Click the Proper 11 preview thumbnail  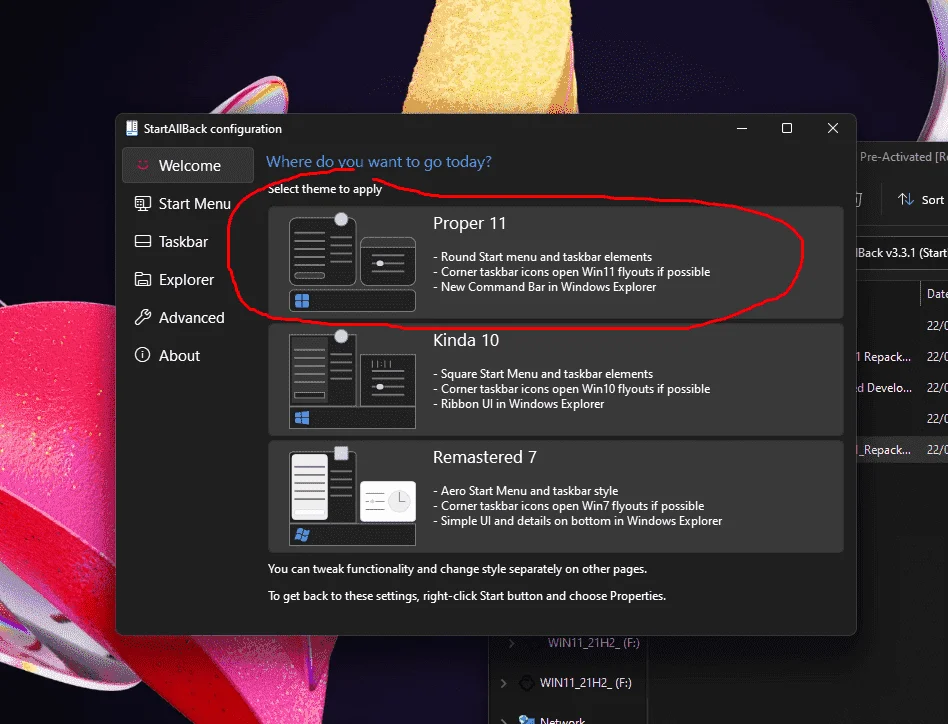[x=352, y=262]
